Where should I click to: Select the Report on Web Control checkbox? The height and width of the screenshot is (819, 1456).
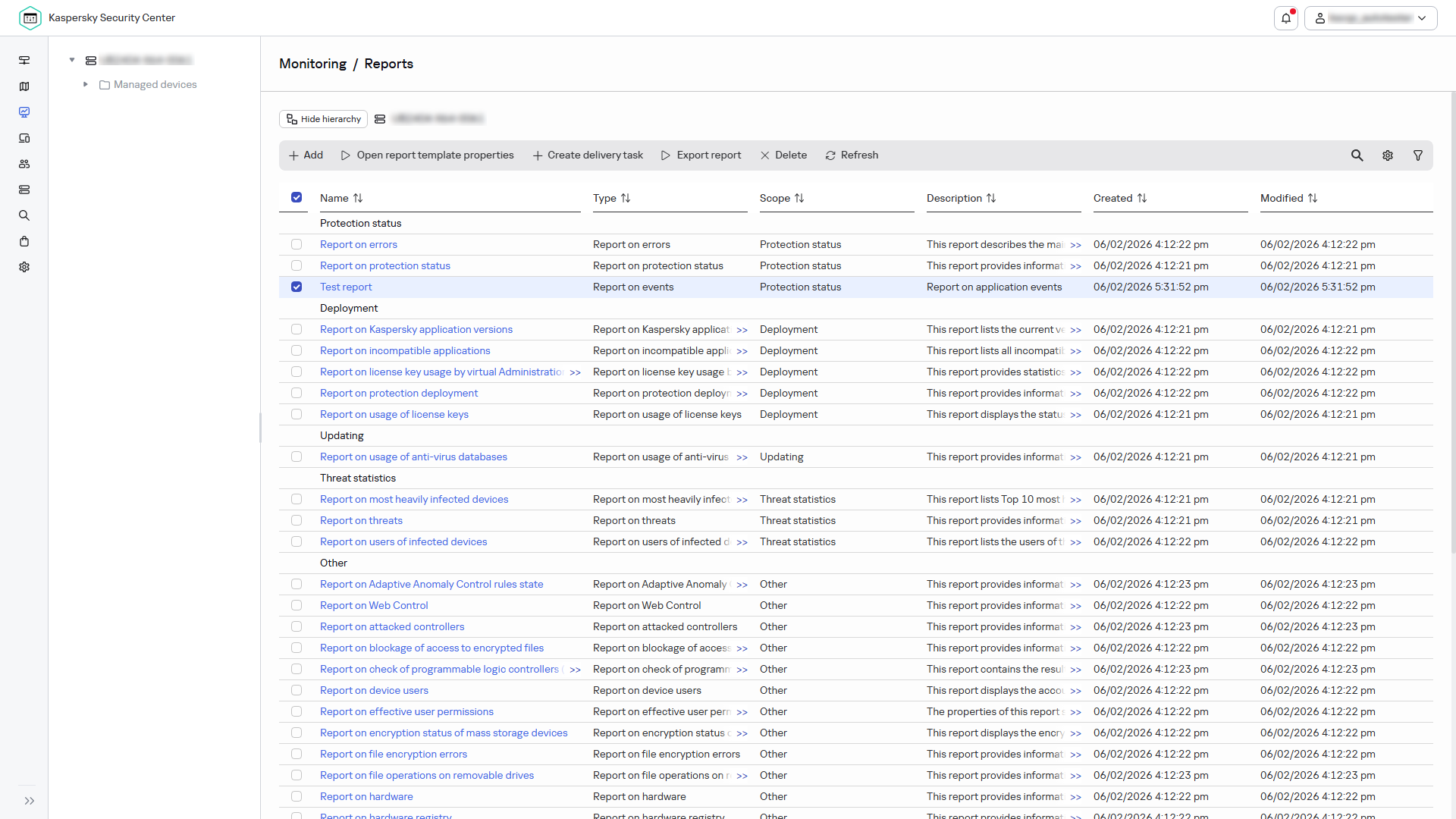pos(297,605)
